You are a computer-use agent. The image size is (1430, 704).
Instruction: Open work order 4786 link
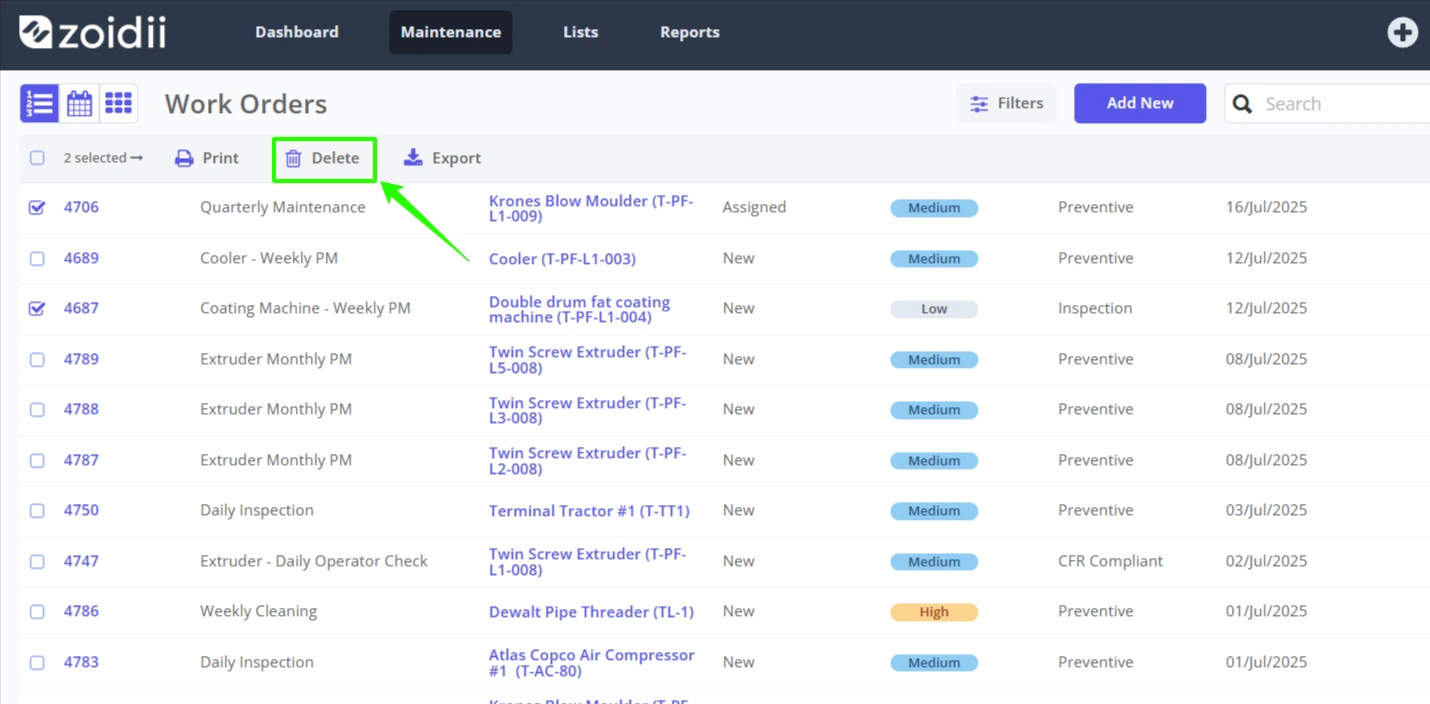81,611
